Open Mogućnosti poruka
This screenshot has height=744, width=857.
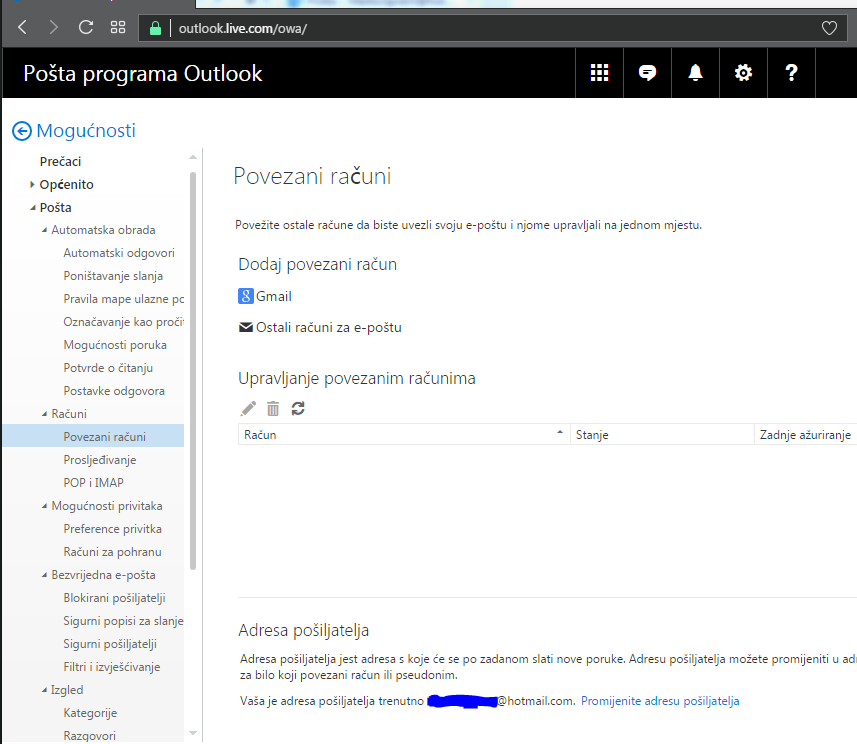(x=115, y=345)
